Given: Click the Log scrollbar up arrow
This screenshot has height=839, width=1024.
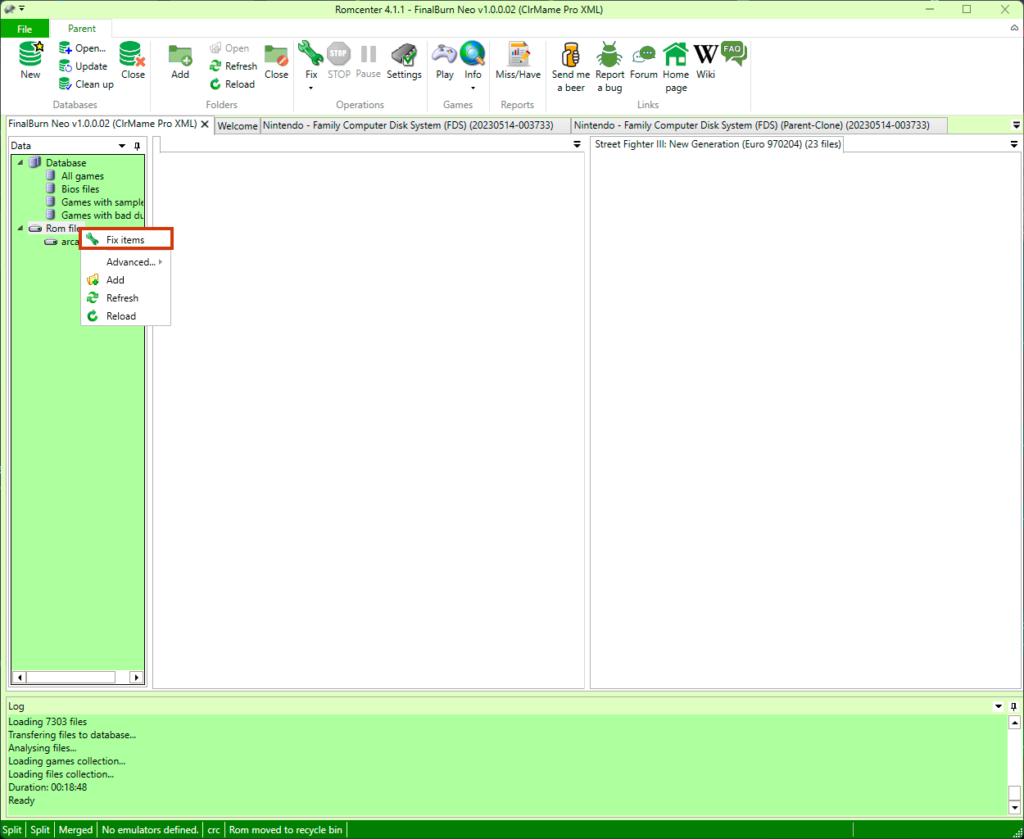Looking at the screenshot, I should [x=1014, y=722].
